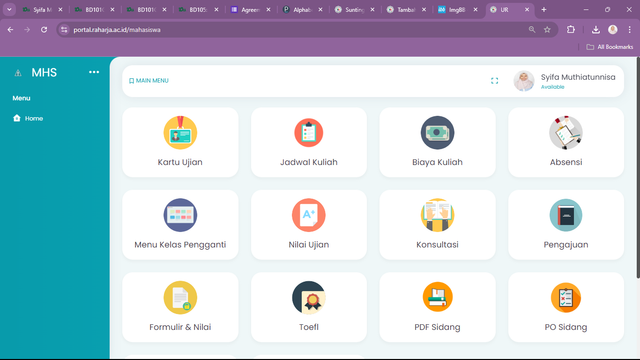Close the UR tab

tap(527, 9)
